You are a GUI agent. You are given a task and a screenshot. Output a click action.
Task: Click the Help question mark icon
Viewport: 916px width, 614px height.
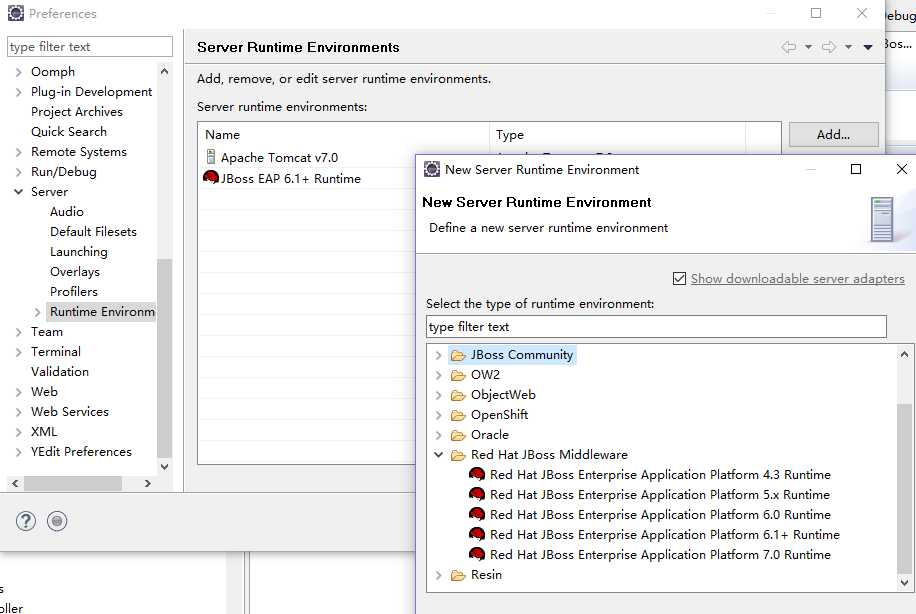(x=26, y=521)
